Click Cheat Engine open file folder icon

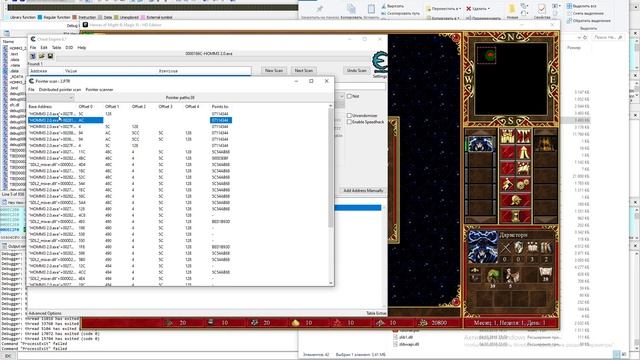[42, 56]
